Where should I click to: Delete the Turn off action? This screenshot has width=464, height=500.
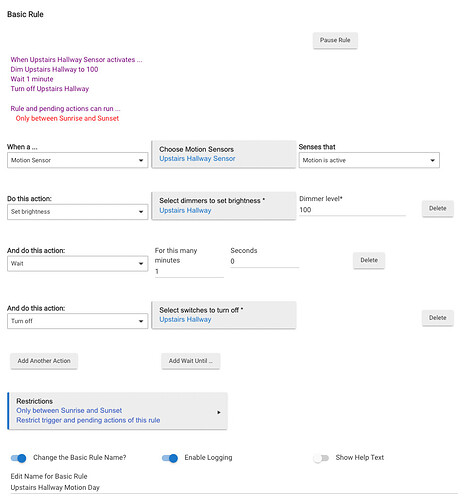click(438, 318)
